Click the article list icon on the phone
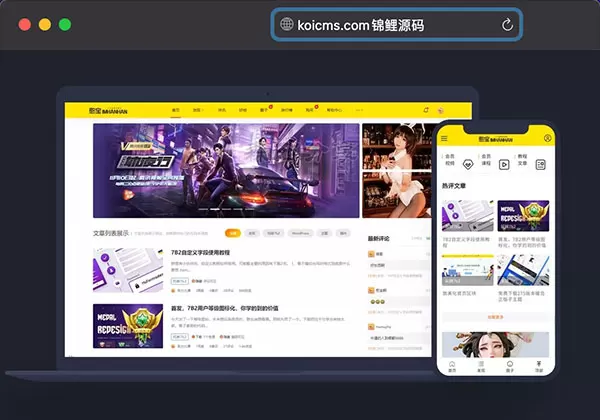Viewport: 600px width, 420px height. 540,164
